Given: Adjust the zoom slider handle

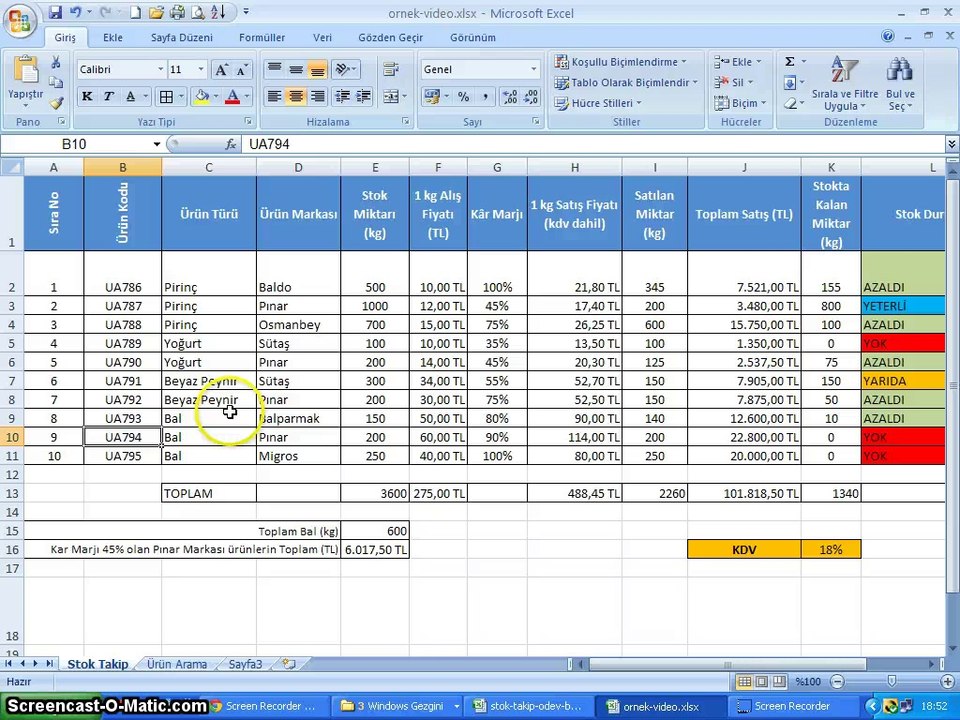Looking at the screenshot, I should pyautogui.click(x=892, y=681).
